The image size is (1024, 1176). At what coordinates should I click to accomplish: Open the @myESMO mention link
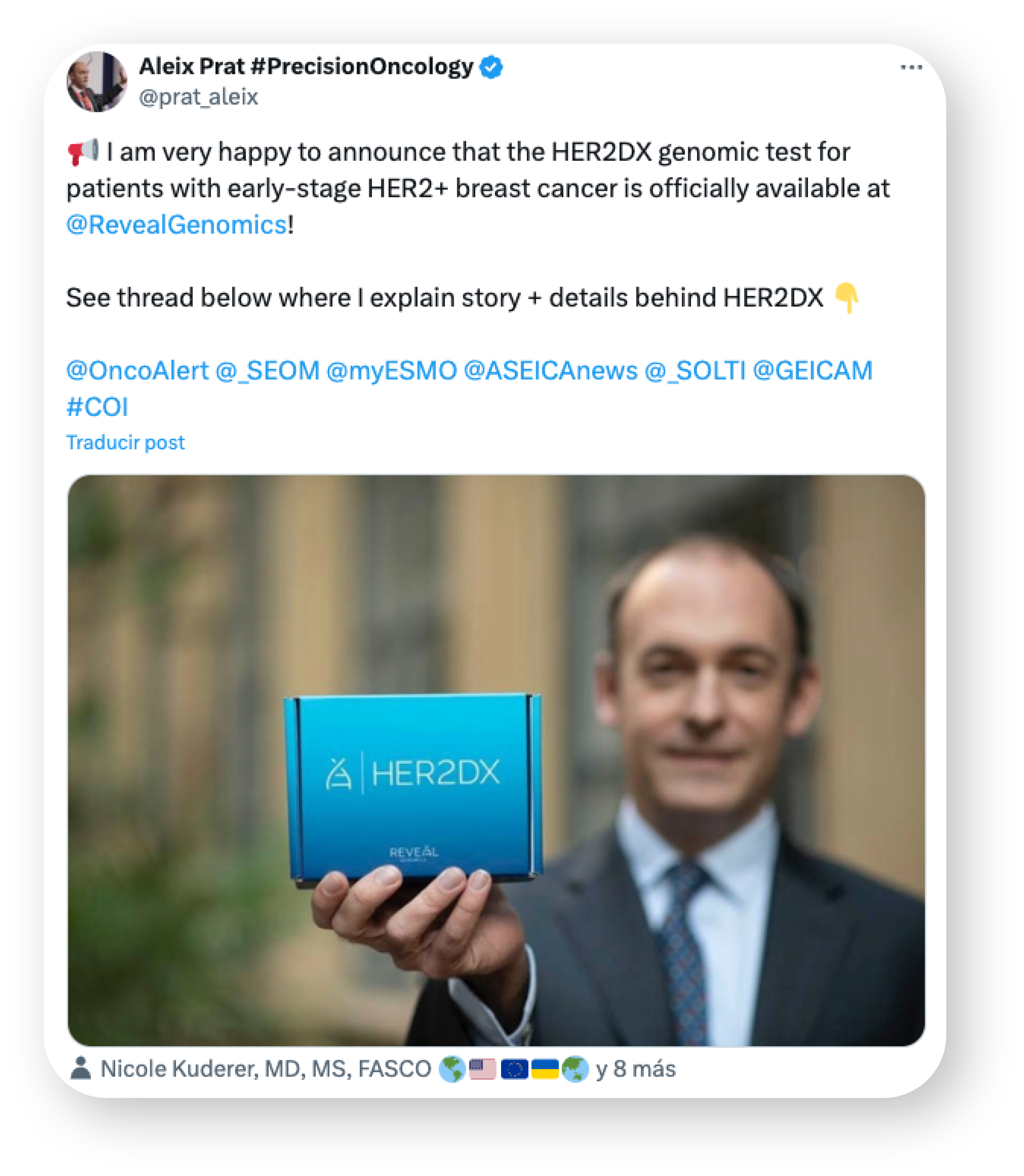point(392,371)
